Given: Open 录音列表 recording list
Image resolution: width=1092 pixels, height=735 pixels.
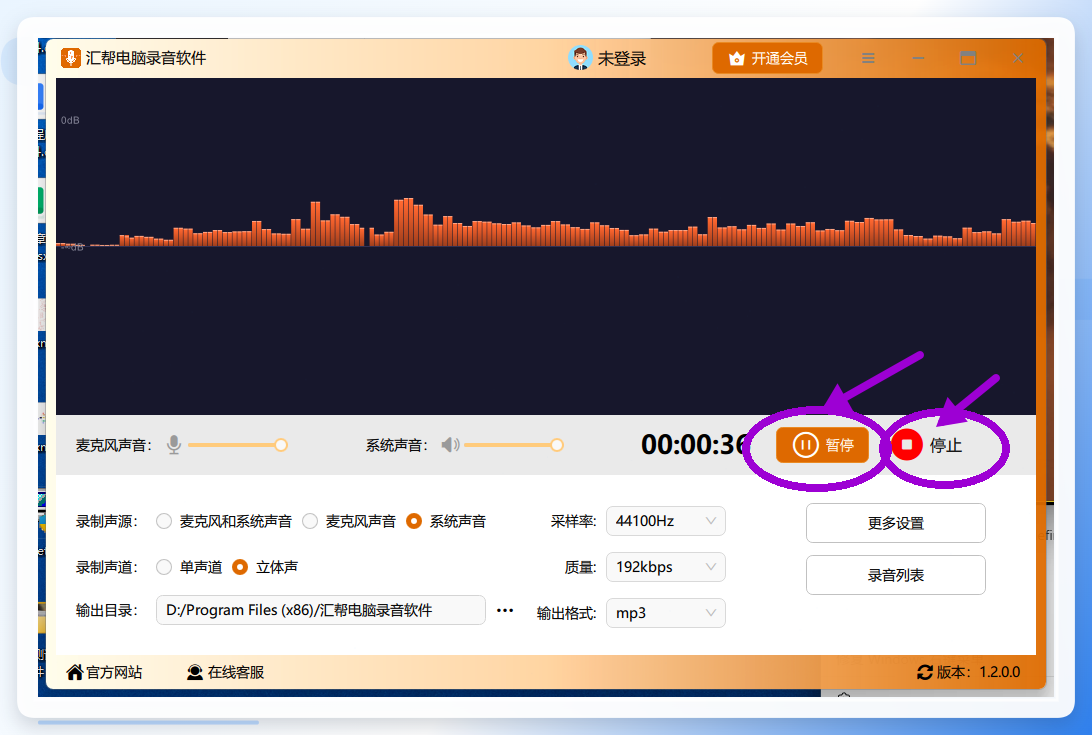Looking at the screenshot, I should pyautogui.click(x=896, y=575).
